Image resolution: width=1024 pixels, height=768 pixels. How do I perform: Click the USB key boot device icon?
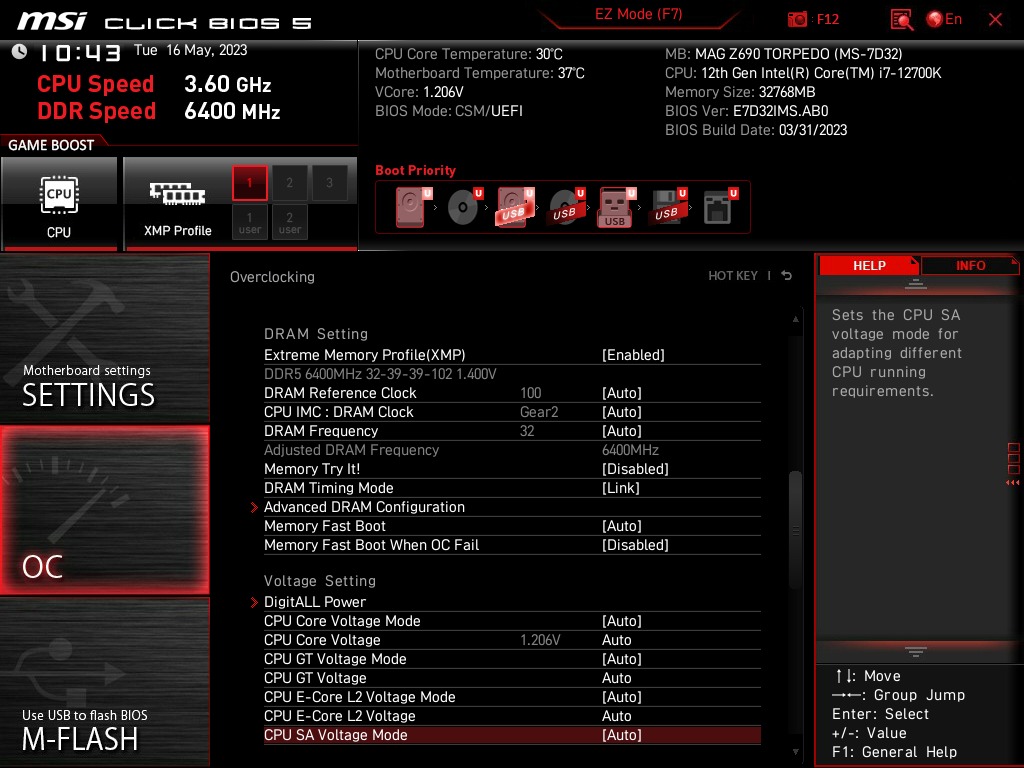click(616, 207)
